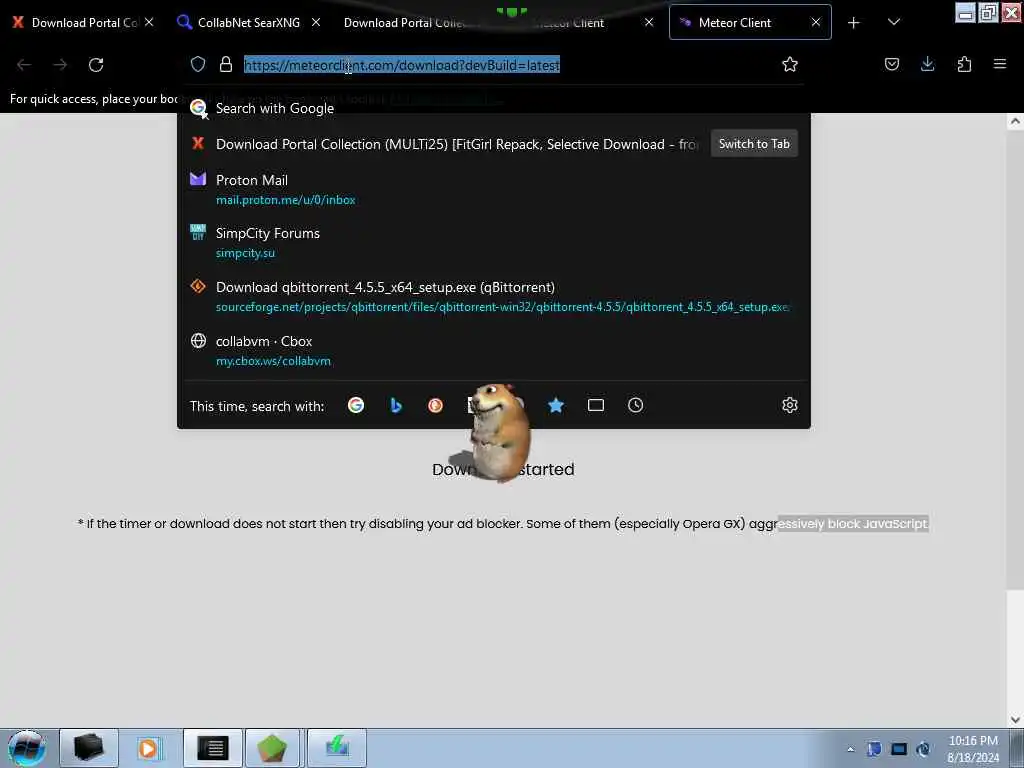The image size is (1024, 768).
Task: Open the green pentagon taskbar app
Action: pos(272,748)
